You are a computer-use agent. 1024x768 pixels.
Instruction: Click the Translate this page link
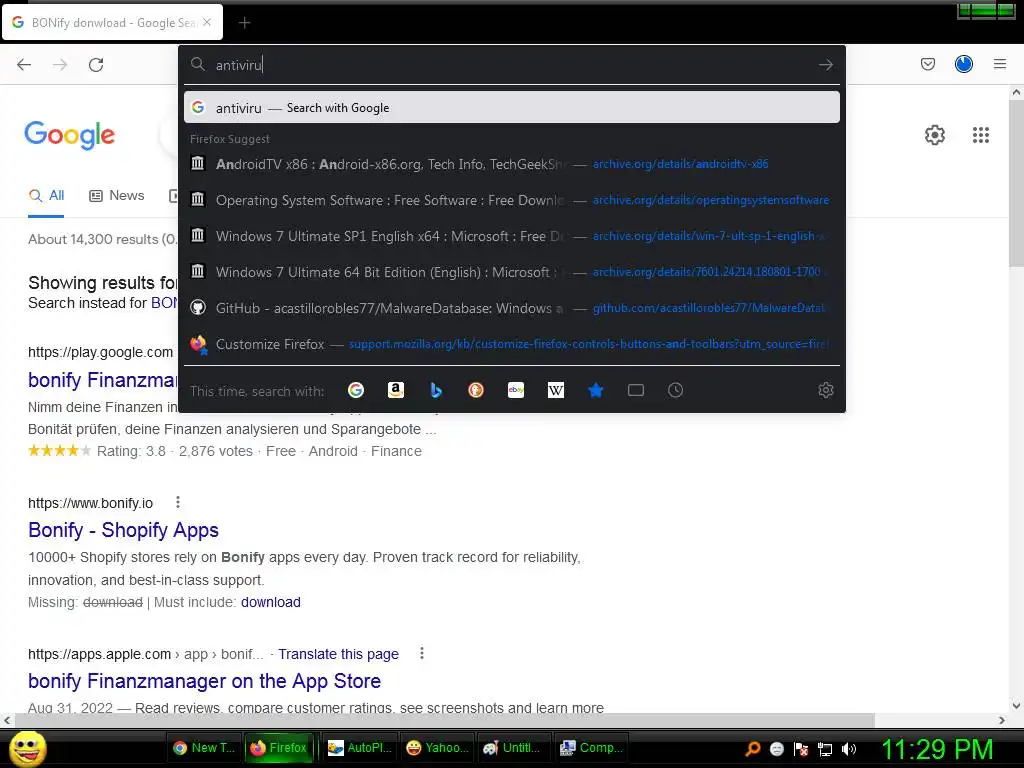tap(338, 654)
